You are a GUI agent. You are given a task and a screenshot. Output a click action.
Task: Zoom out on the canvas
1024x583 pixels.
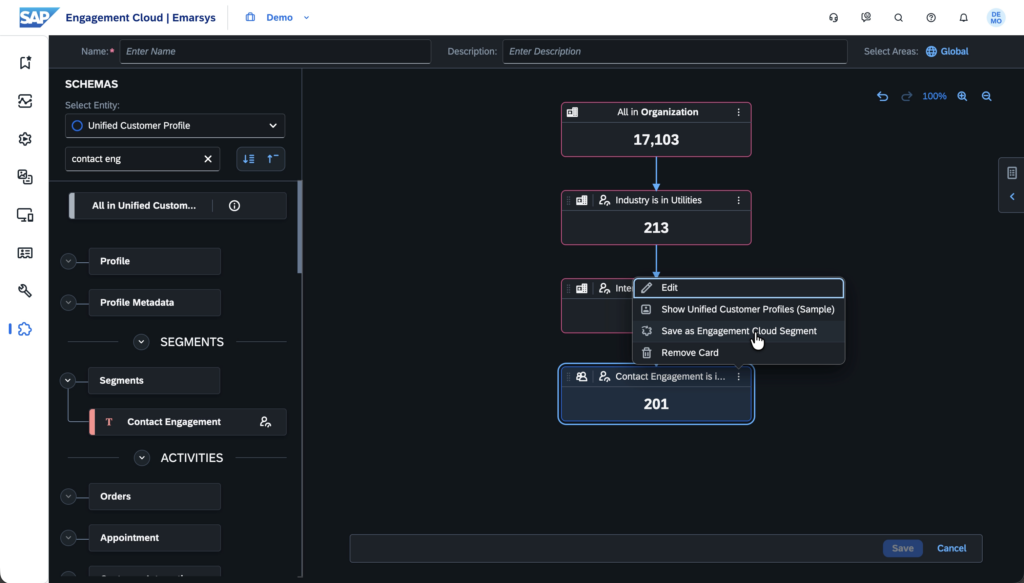click(x=987, y=96)
